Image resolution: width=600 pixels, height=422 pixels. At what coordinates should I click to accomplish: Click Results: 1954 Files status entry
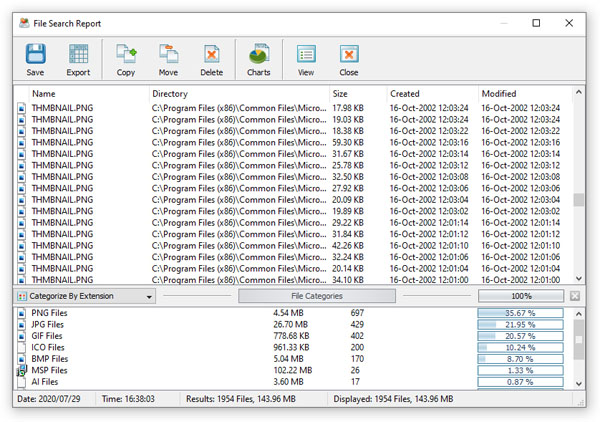241,399
